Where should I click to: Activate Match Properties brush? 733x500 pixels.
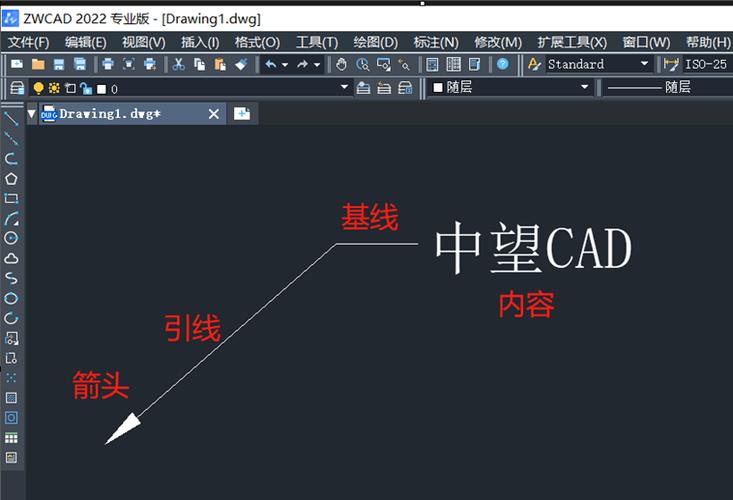coord(241,64)
